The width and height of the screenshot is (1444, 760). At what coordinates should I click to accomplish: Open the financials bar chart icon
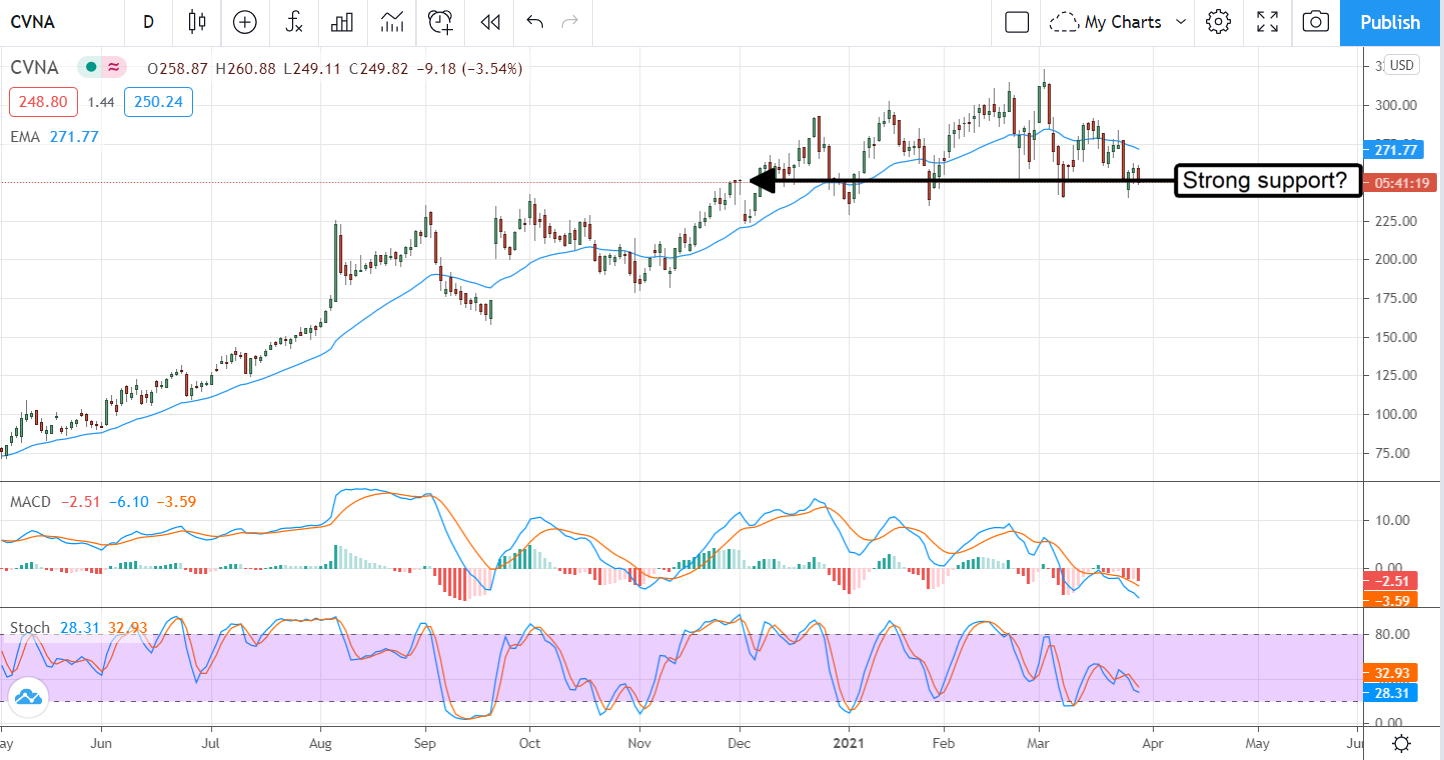tap(343, 22)
